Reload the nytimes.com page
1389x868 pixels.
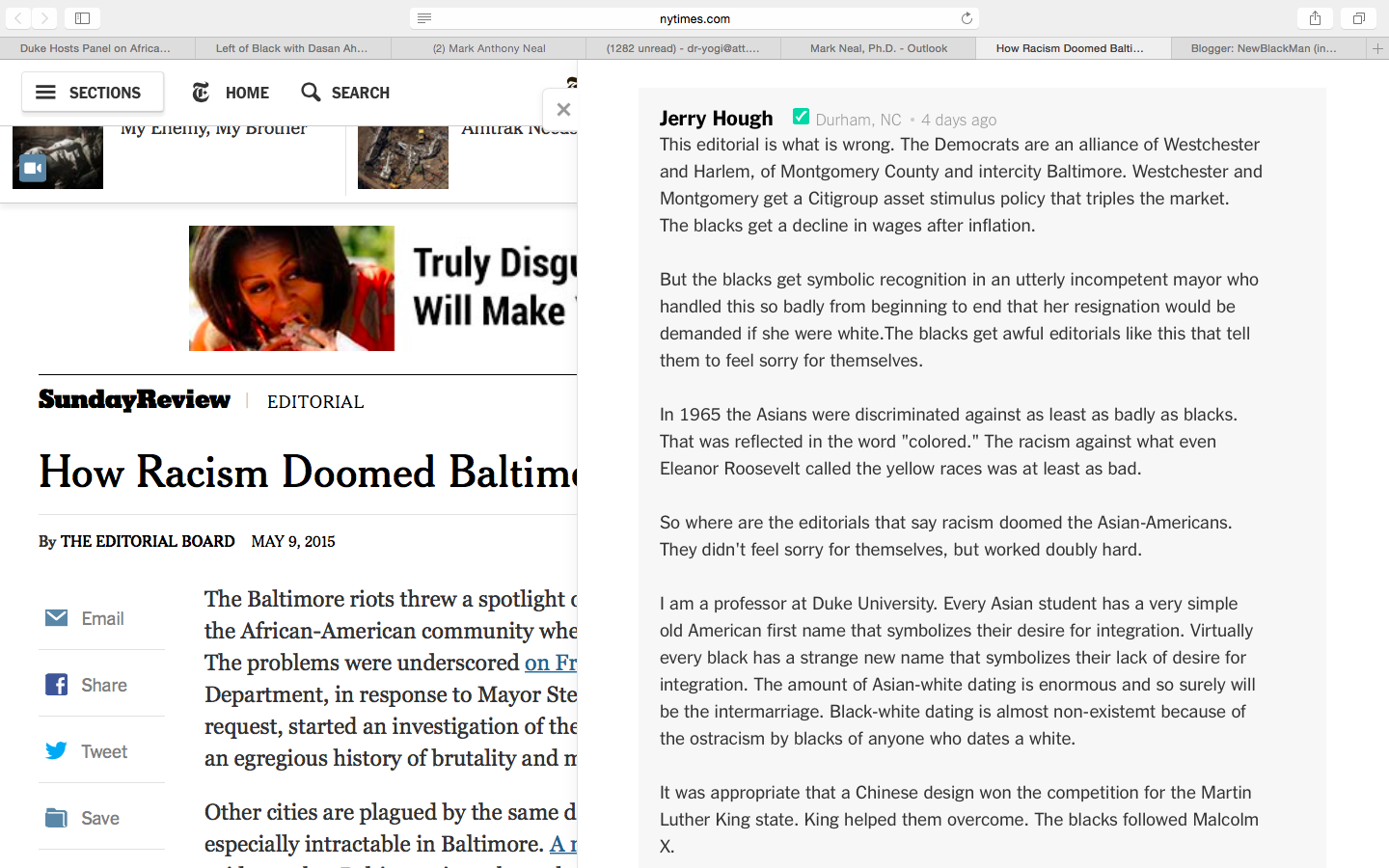coord(967,18)
